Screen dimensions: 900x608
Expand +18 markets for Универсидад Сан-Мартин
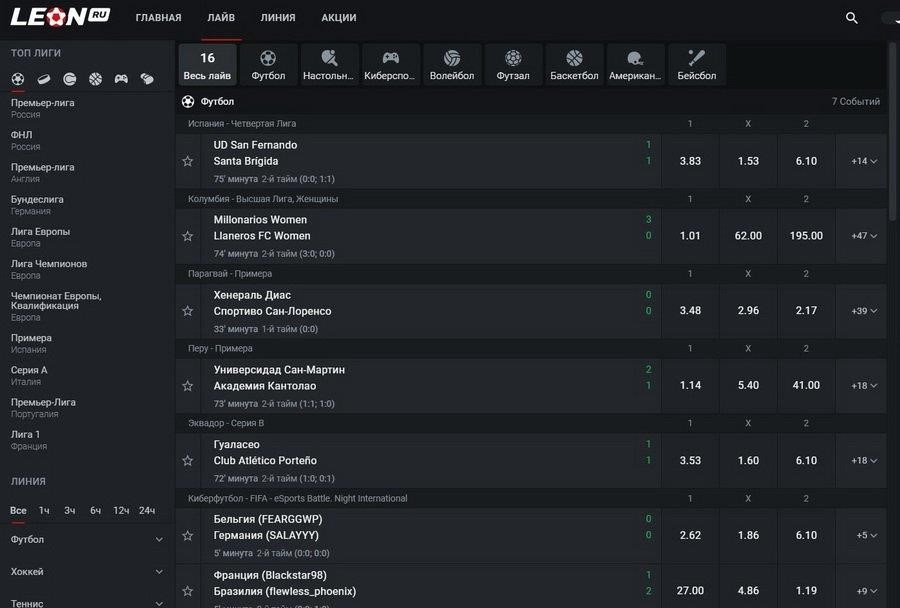tap(864, 386)
